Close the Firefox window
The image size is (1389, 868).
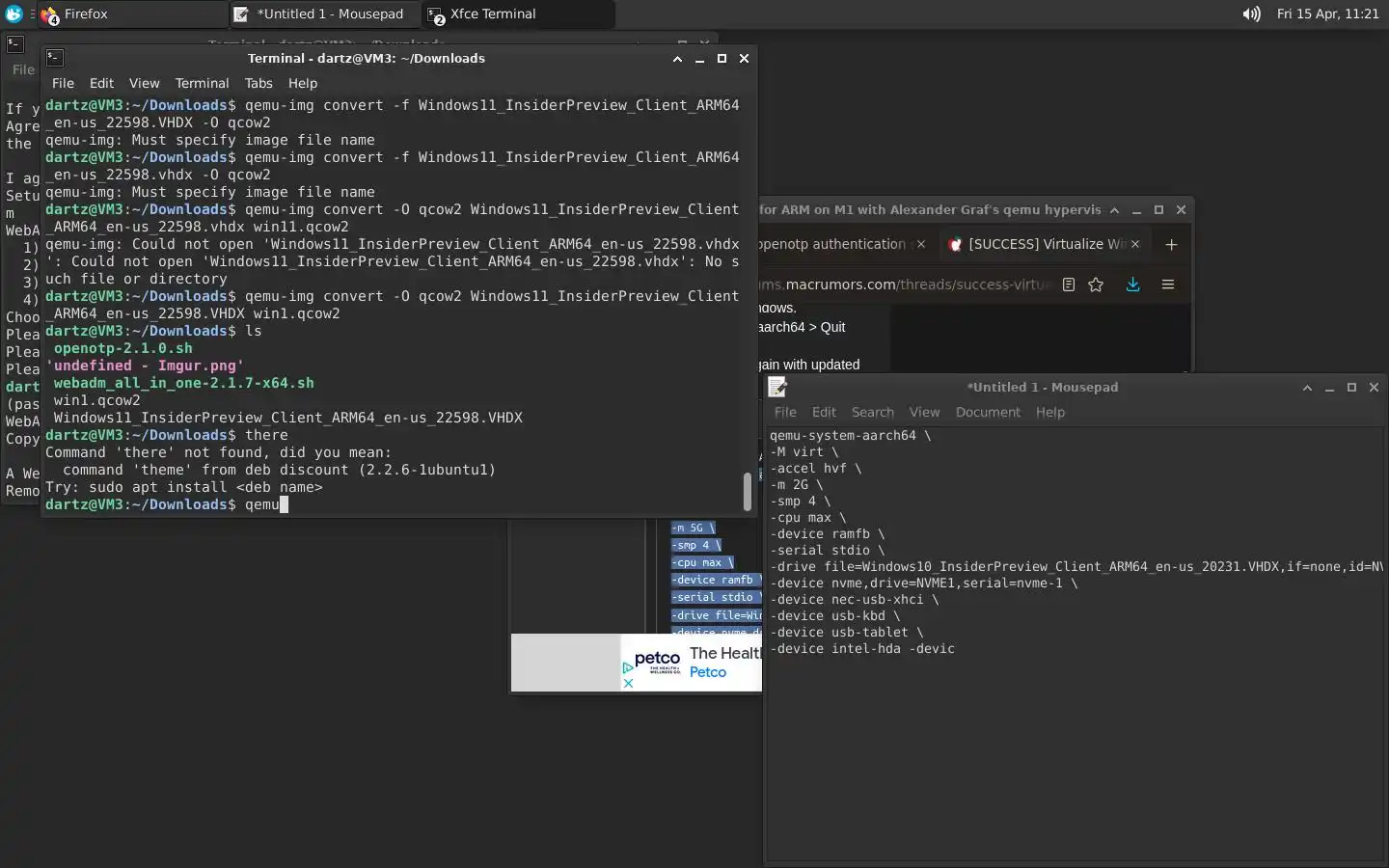point(1181,209)
